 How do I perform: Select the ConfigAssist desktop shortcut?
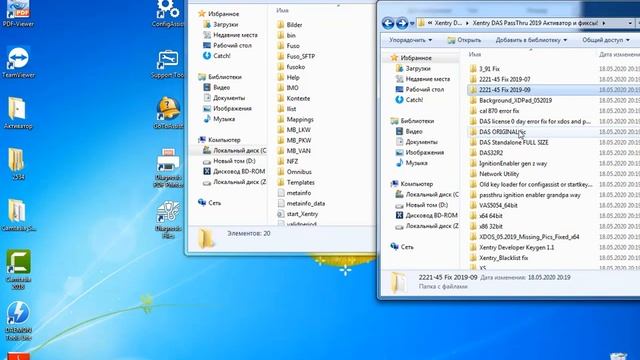tap(168, 13)
